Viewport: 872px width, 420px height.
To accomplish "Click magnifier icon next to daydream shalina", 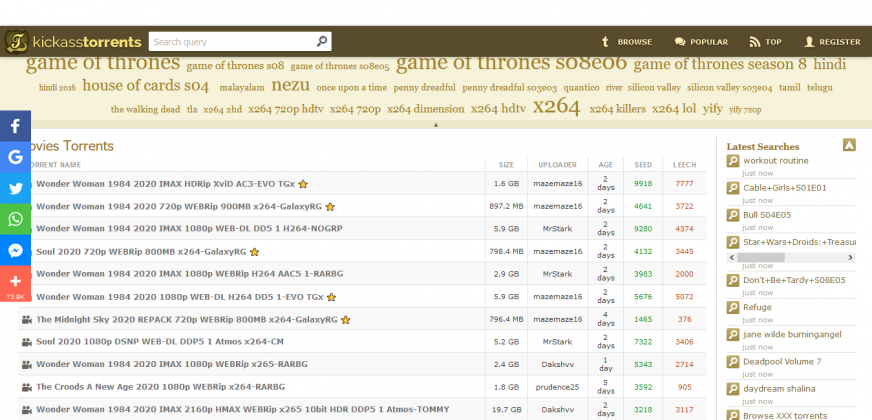I will coord(733,389).
